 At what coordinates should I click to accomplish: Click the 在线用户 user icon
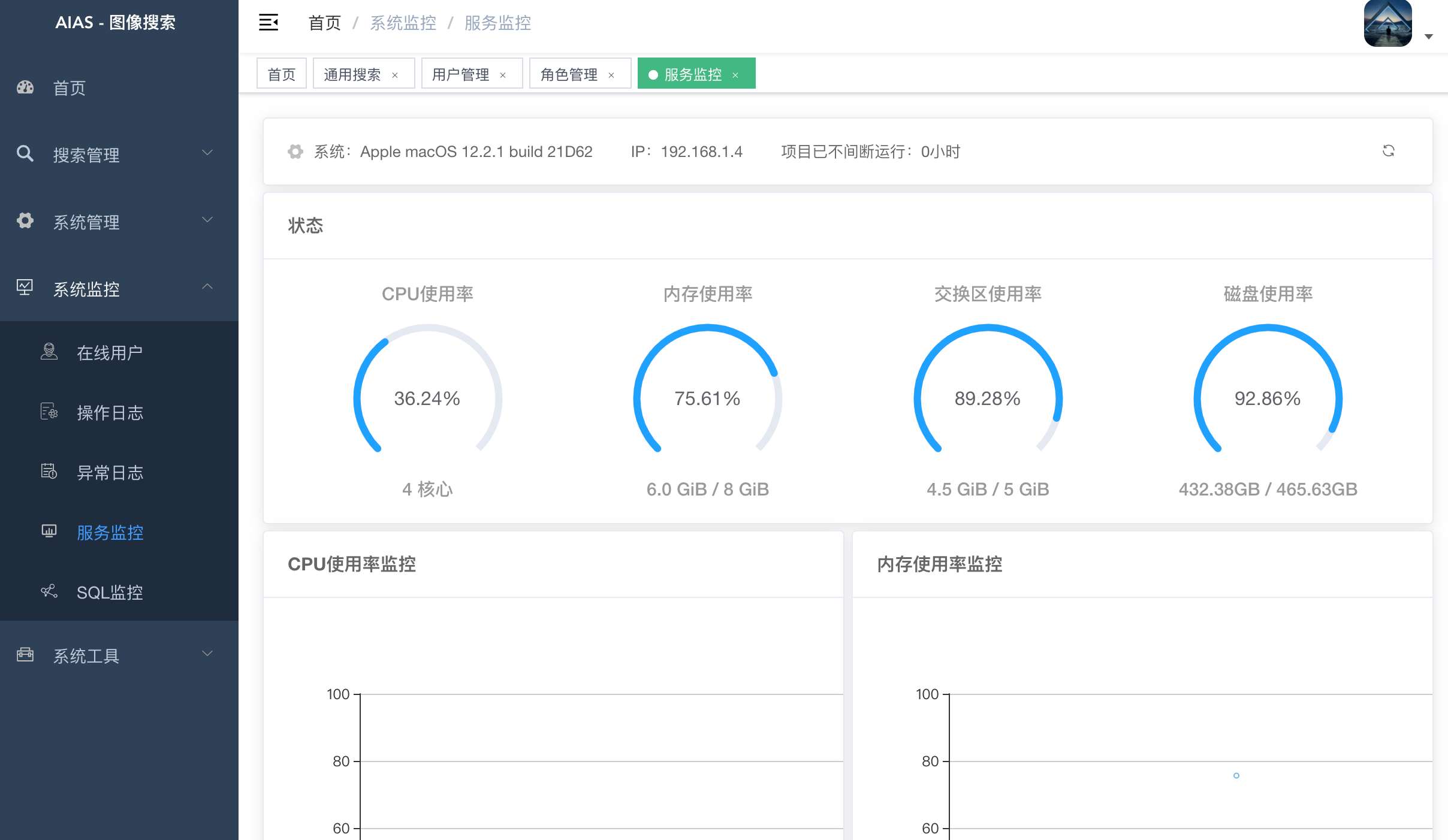pos(49,352)
